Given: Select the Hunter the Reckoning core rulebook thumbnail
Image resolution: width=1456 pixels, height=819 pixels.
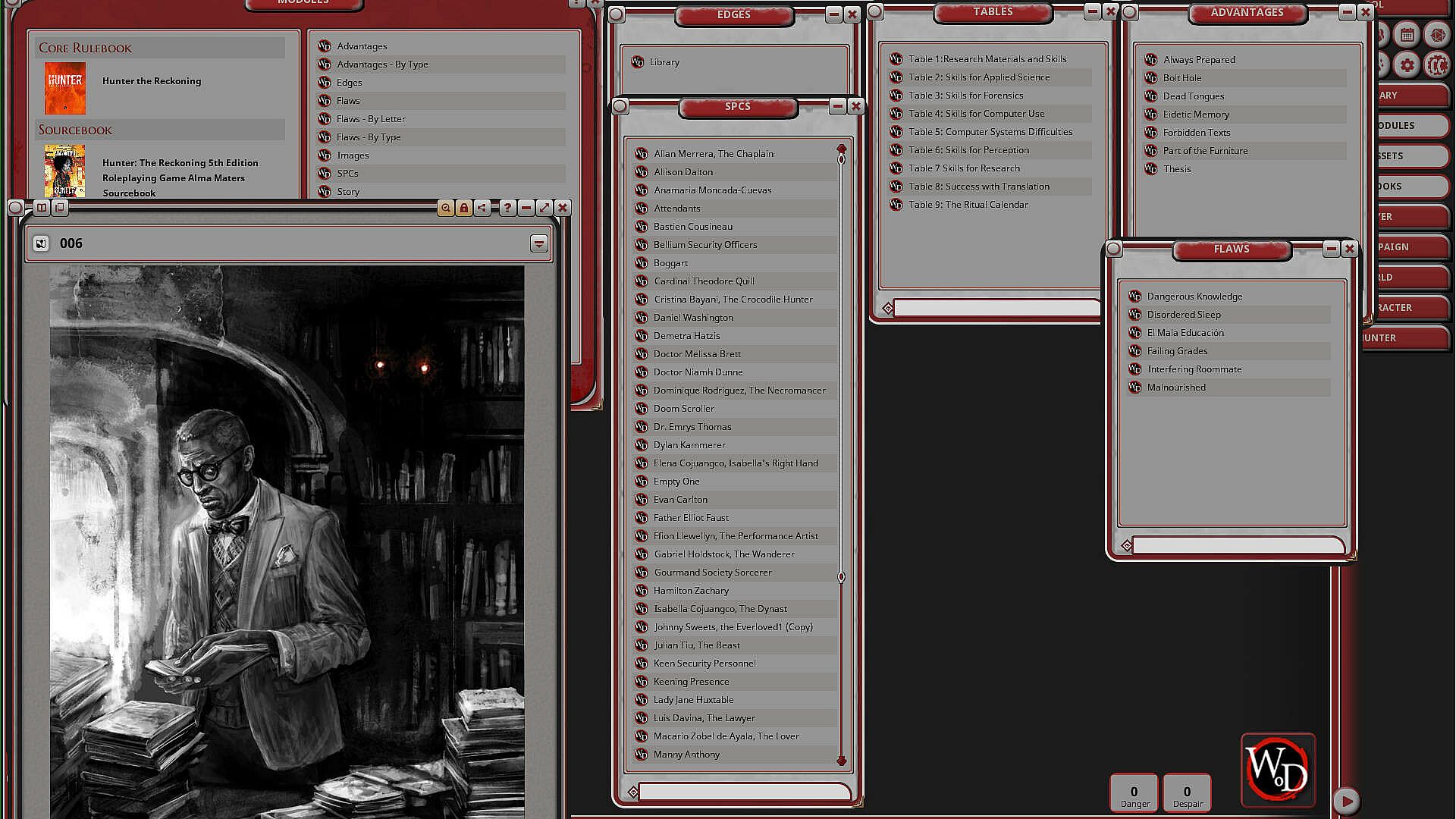Looking at the screenshot, I should point(65,89).
